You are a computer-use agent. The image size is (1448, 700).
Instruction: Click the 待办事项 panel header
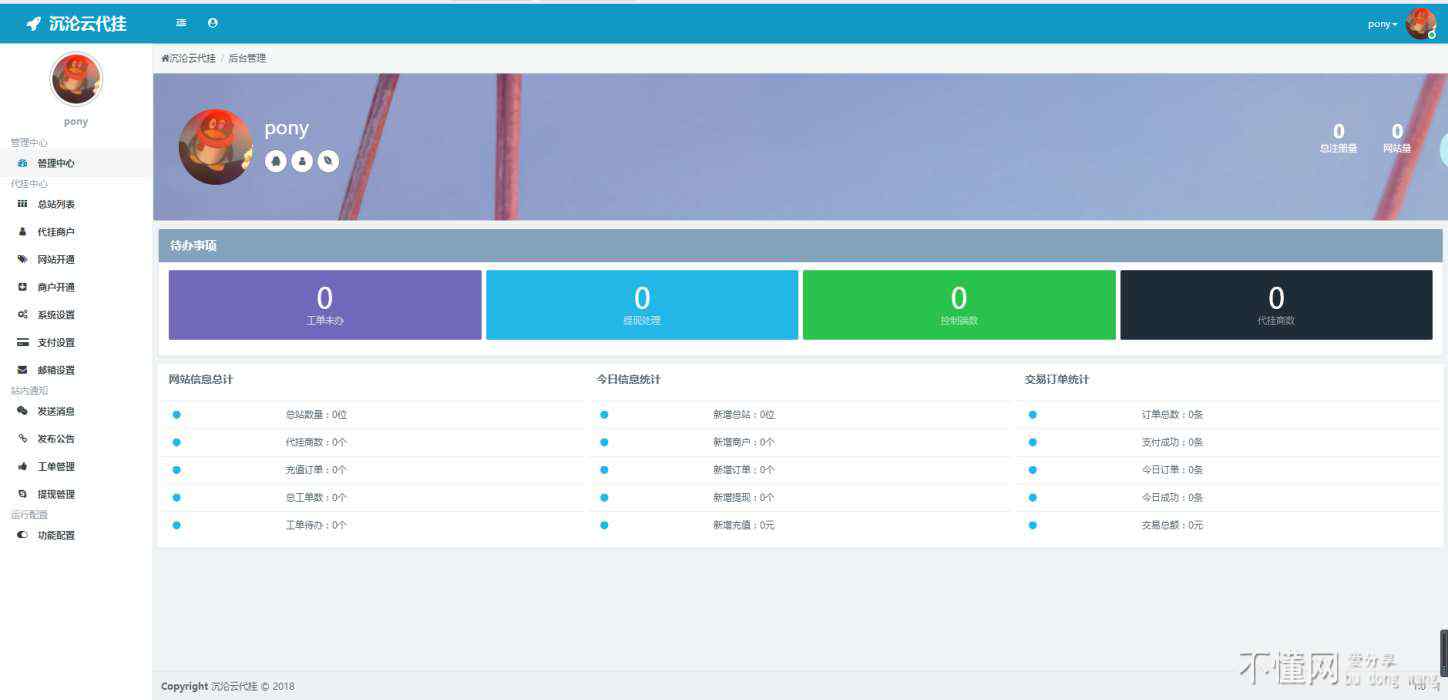800,245
